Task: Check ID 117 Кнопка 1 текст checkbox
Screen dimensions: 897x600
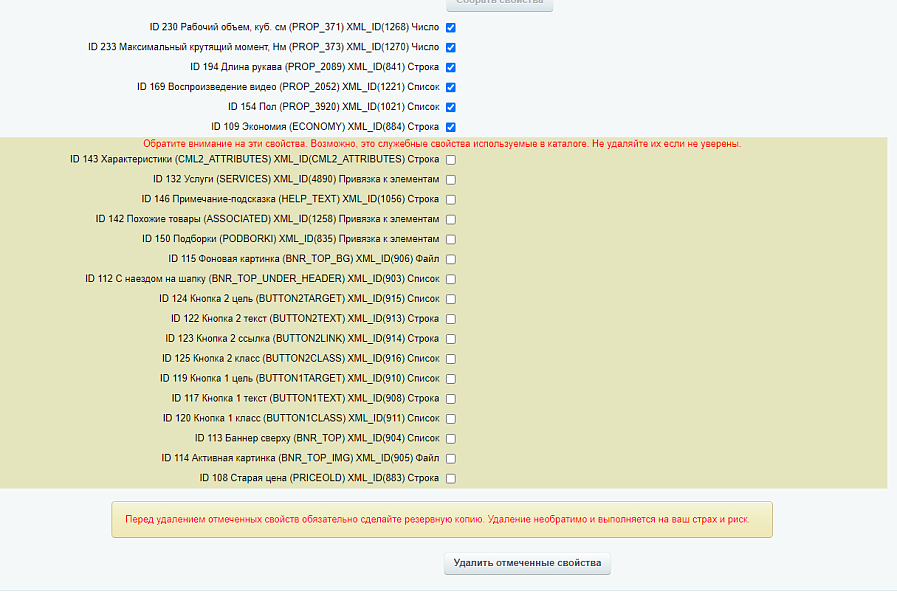Action: point(451,399)
